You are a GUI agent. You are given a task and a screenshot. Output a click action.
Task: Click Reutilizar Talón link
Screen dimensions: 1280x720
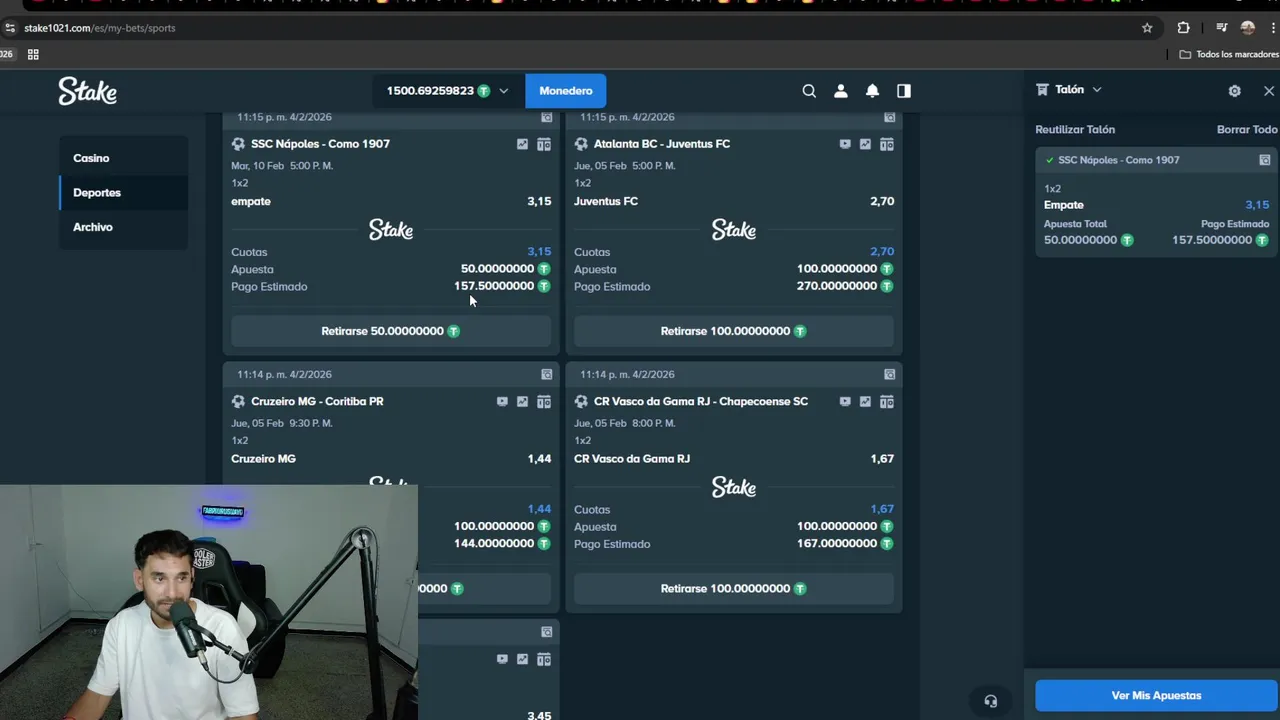(1075, 130)
